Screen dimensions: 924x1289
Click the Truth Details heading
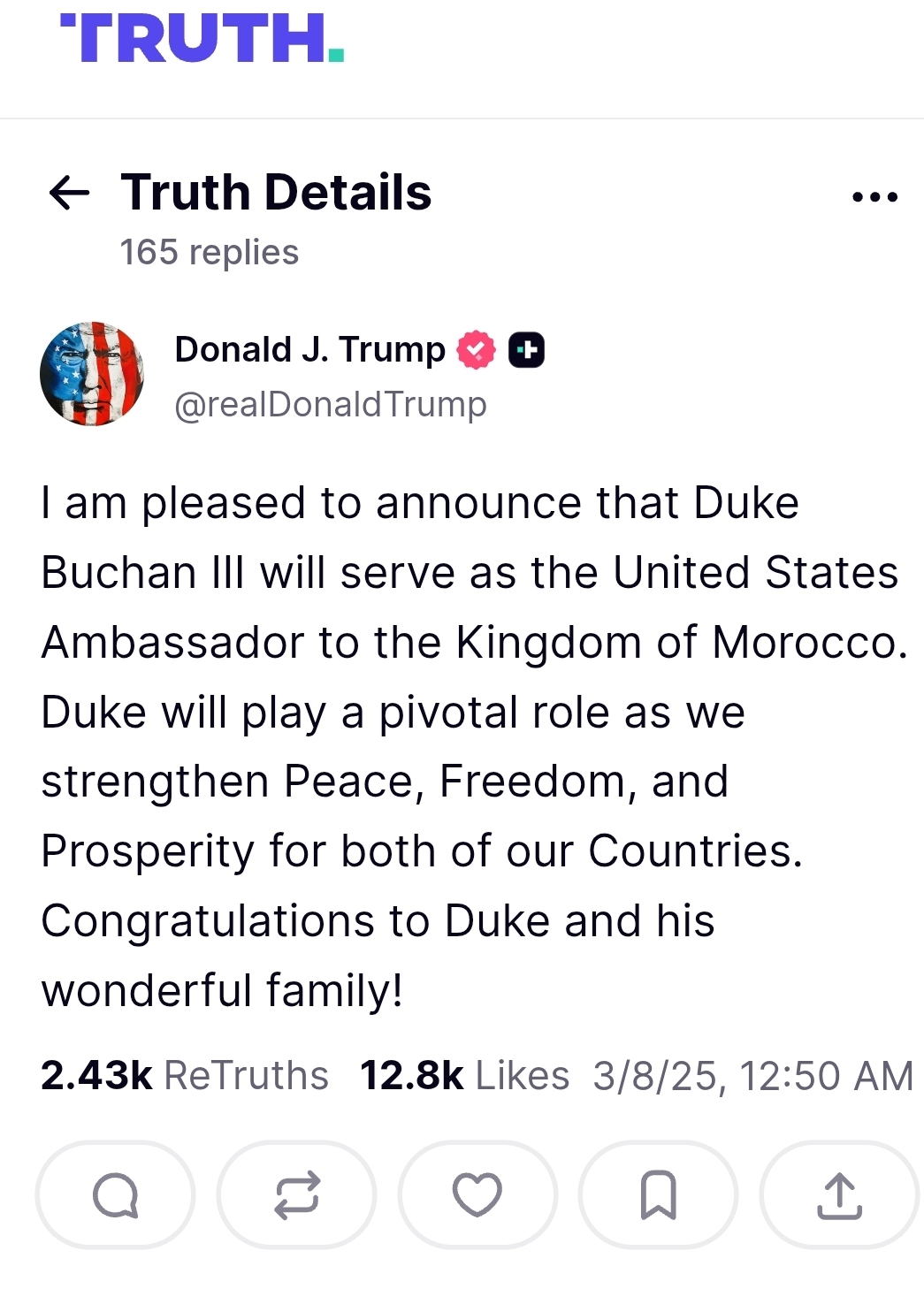pyautogui.click(x=276, y=193)
